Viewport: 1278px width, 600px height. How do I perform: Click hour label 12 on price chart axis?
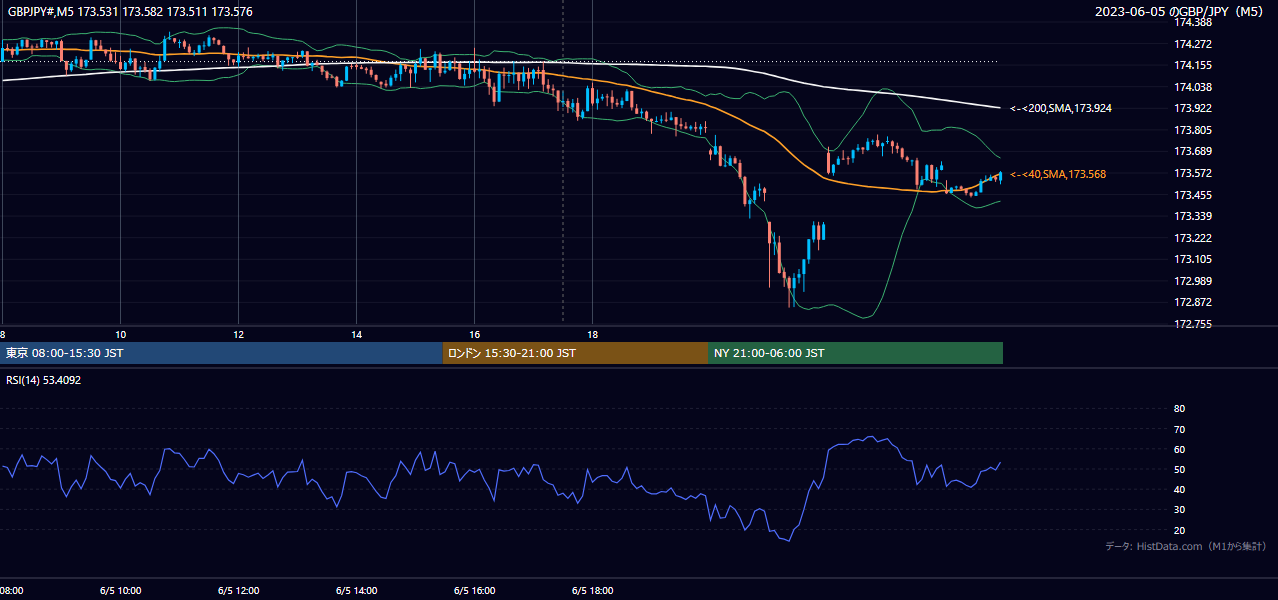[238, 334]
